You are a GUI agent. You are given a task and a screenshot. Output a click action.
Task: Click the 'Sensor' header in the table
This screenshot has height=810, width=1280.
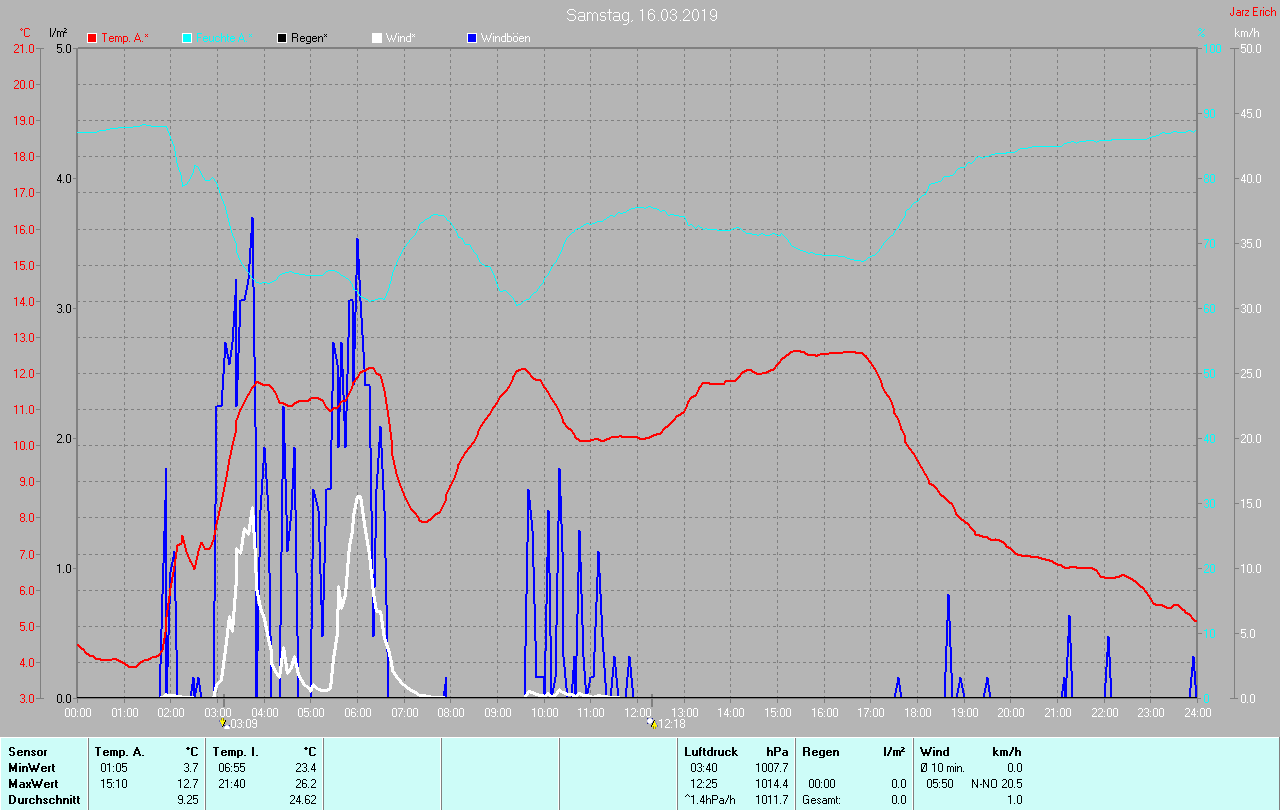point(27,751)
